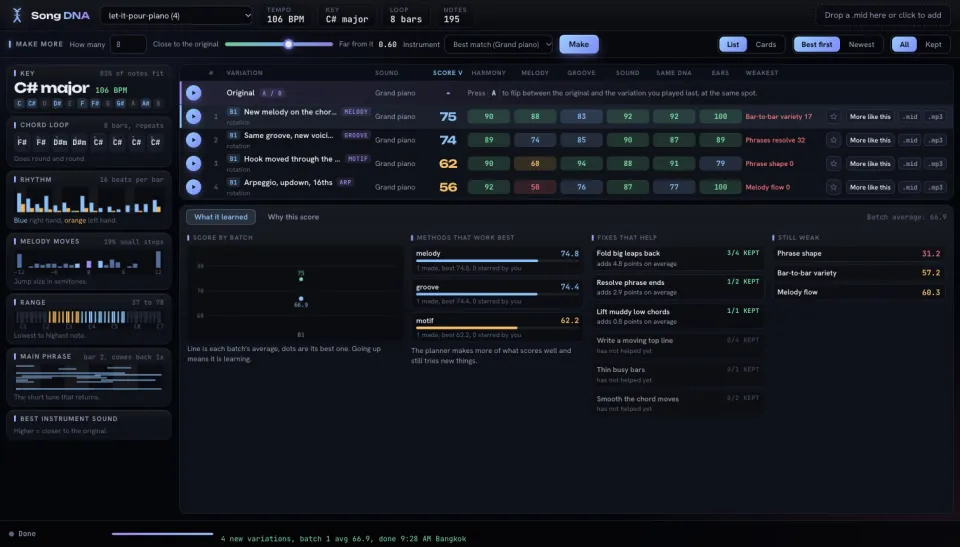960x547 pixels.
Task: Export .mp3 for Same groove variation
Action: coord(936,140)
